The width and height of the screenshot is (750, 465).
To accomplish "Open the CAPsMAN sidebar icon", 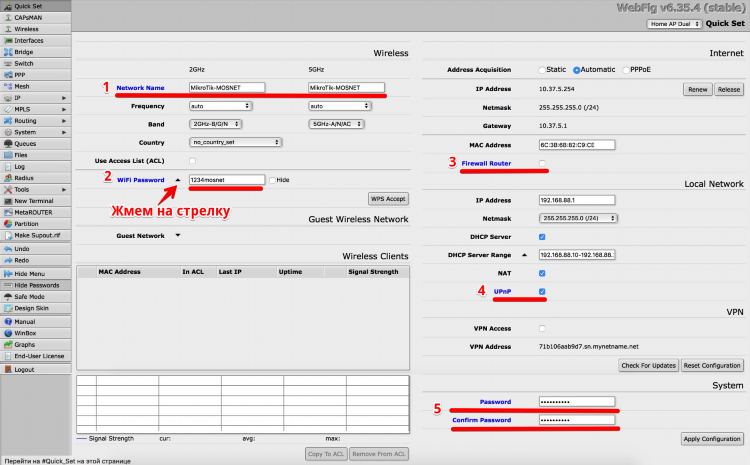I will pyautogui.click(x=8, y=18).
